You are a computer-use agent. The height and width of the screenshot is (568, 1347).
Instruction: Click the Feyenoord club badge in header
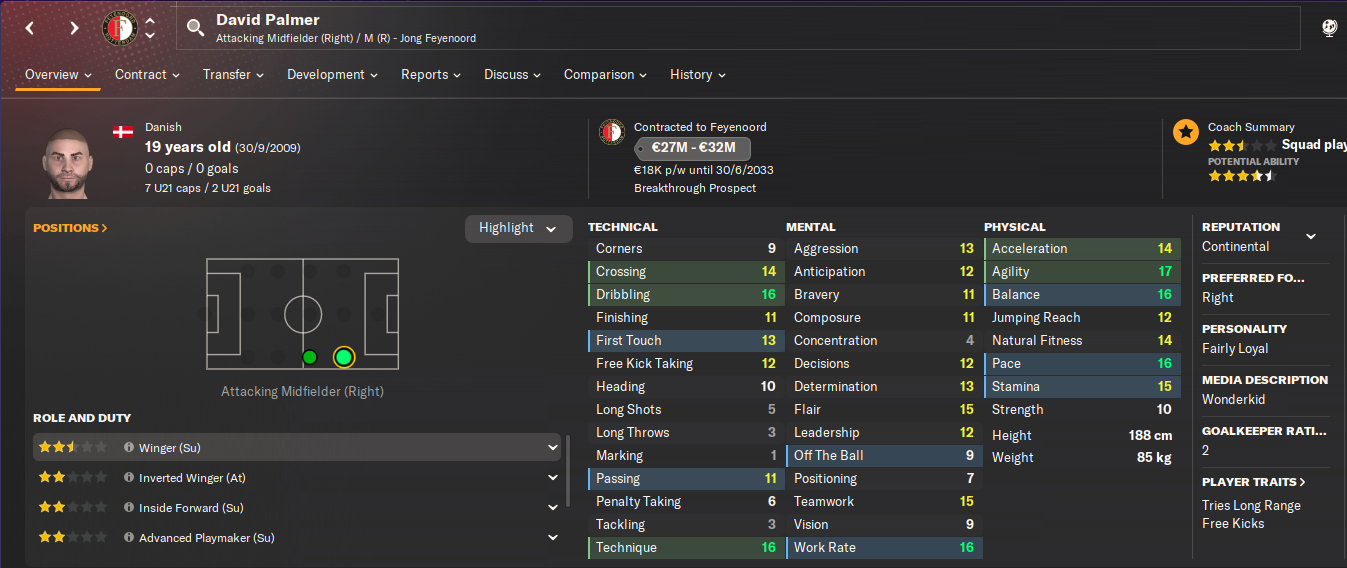point(120,28)
